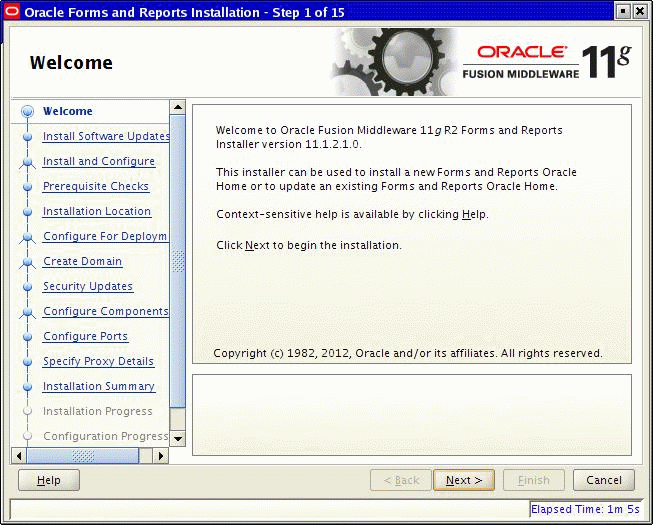653x525 pixels.
Task: Click the vertical scrollbar thumb of step list
Action: coord(178,261)
